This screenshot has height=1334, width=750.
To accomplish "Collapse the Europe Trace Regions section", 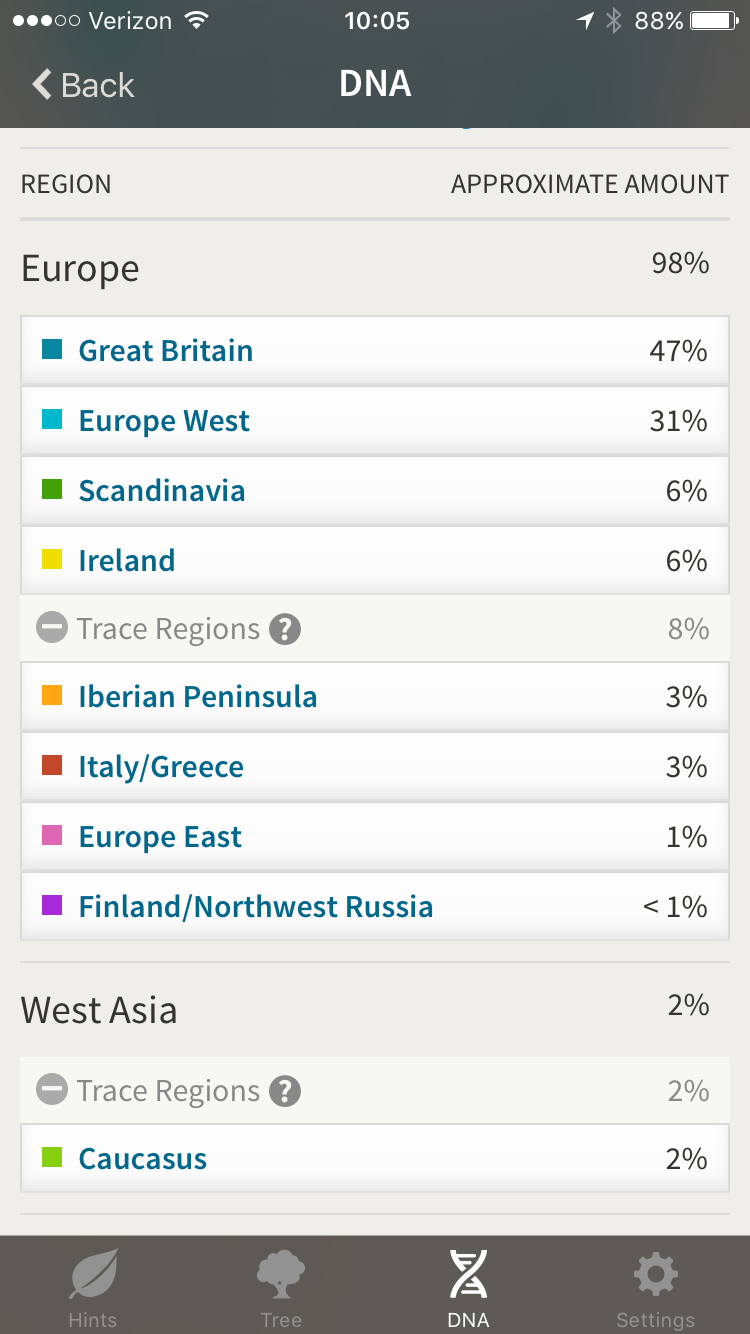I will (51, 629).
